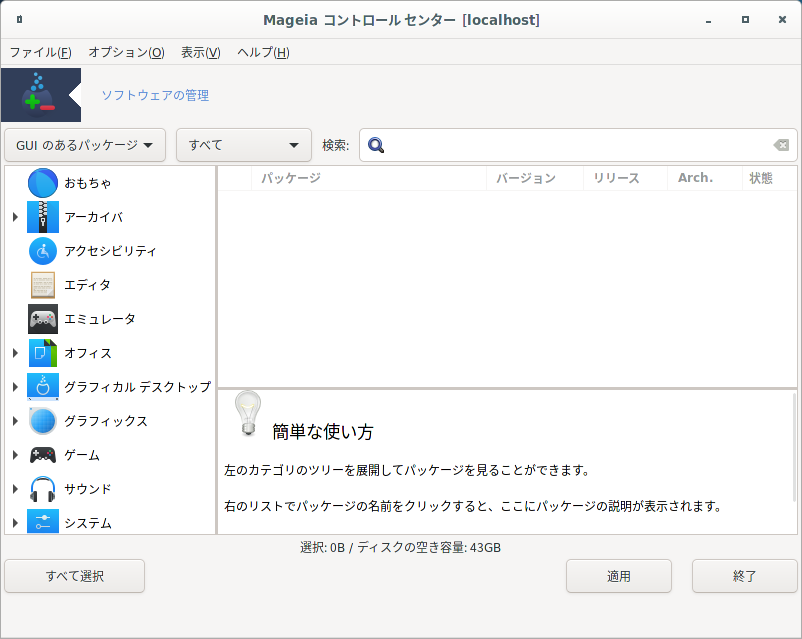This screenshot has height=639, width=802.
Task: Select the アクセシビリティ category label
Action: coord(110,251)
